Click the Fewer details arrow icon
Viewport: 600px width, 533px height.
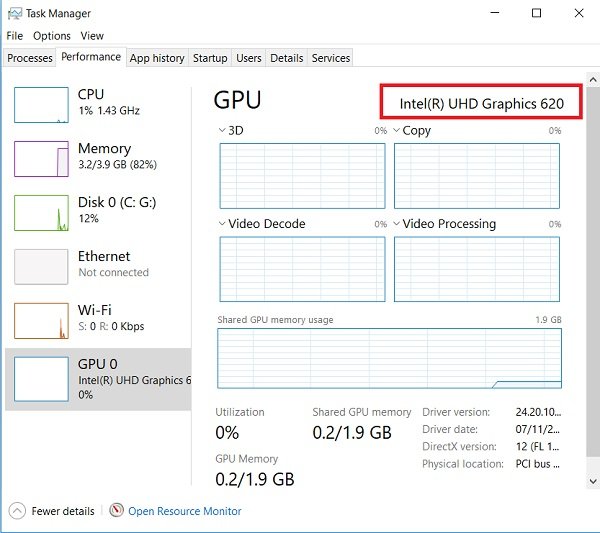[17, 511]
